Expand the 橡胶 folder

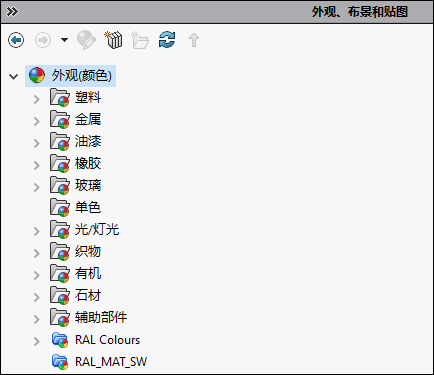pyautogui.click(x=37, y=165)
